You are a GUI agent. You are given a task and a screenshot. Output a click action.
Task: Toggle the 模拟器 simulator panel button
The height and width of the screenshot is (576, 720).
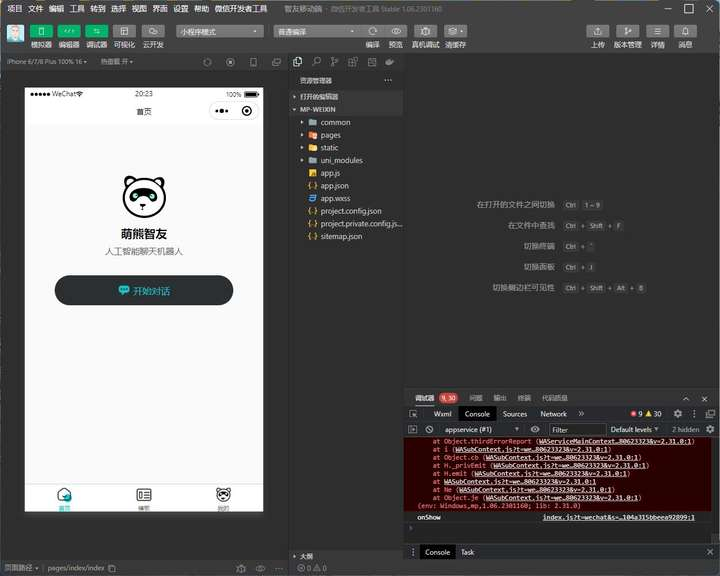point(41,32)
